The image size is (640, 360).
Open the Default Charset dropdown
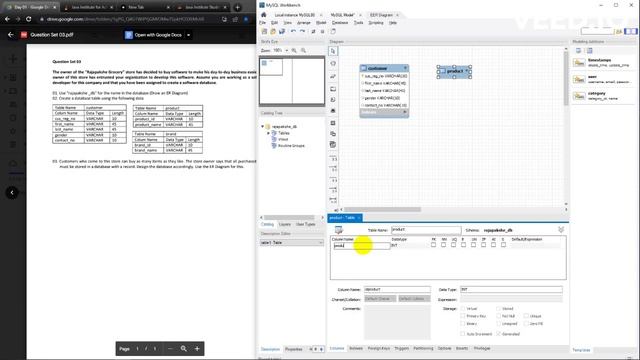[380, 299]
